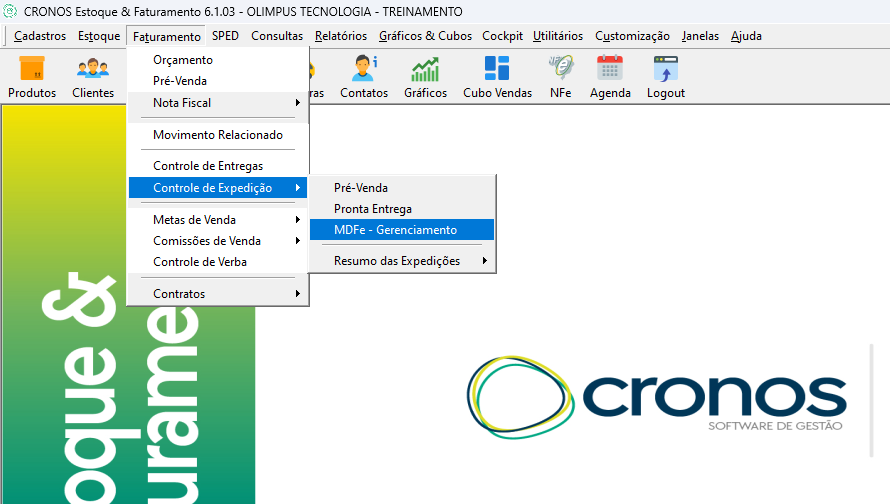The height and width of the screenshot is (504, 890).
Task: Expand Resumo das Expedições submenu
Action: [402, 261]
